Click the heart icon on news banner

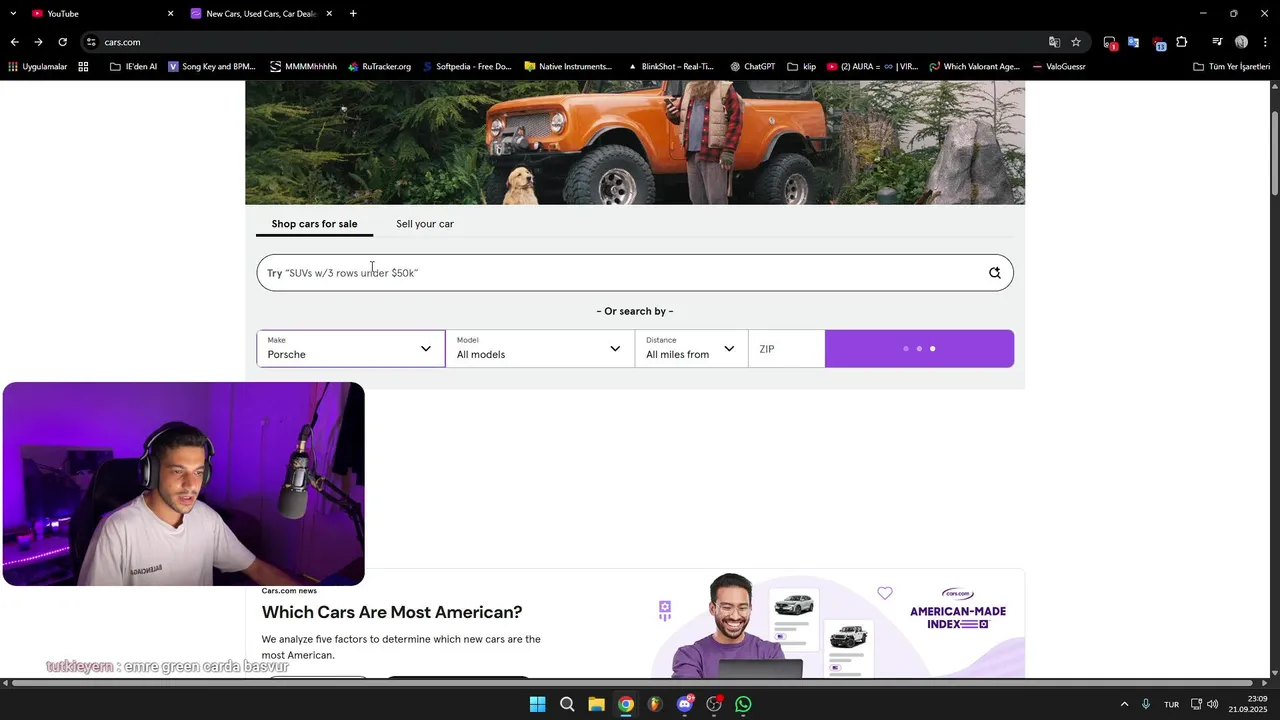pos(885,593)
